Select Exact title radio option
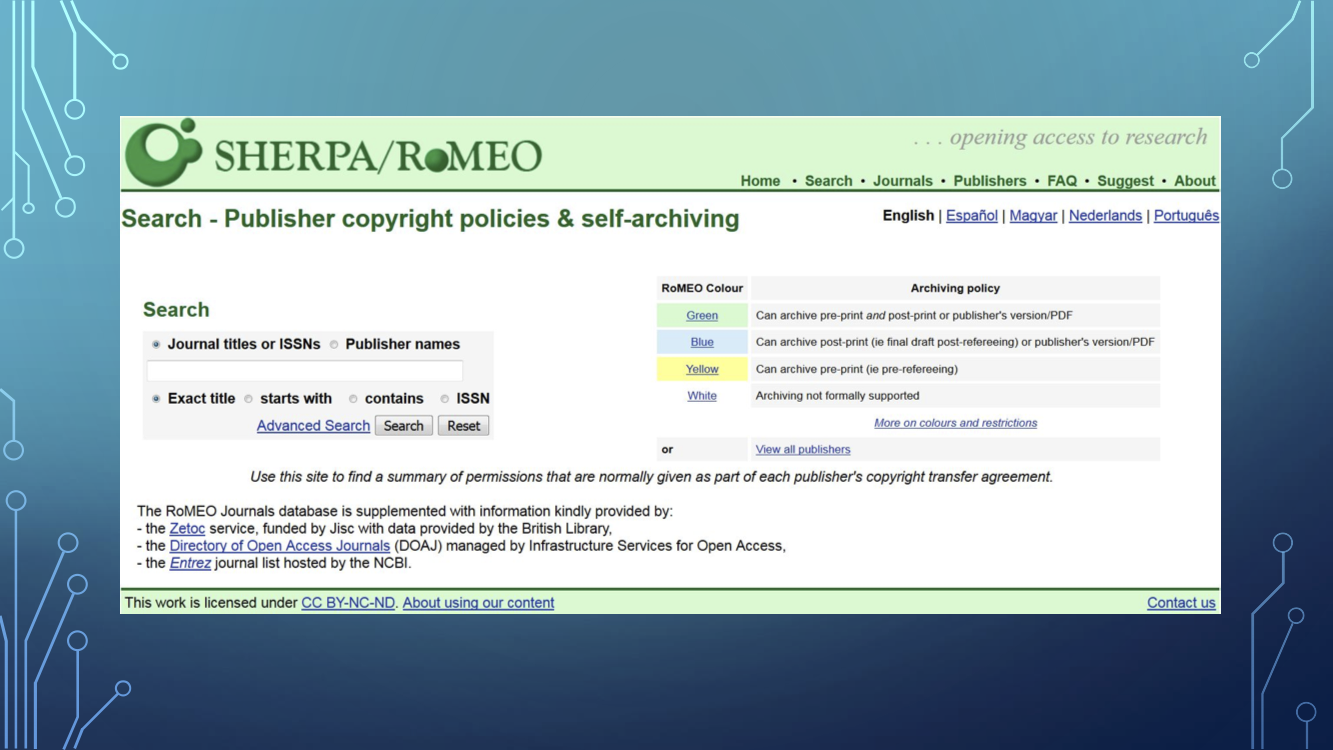 pos(156,399)
